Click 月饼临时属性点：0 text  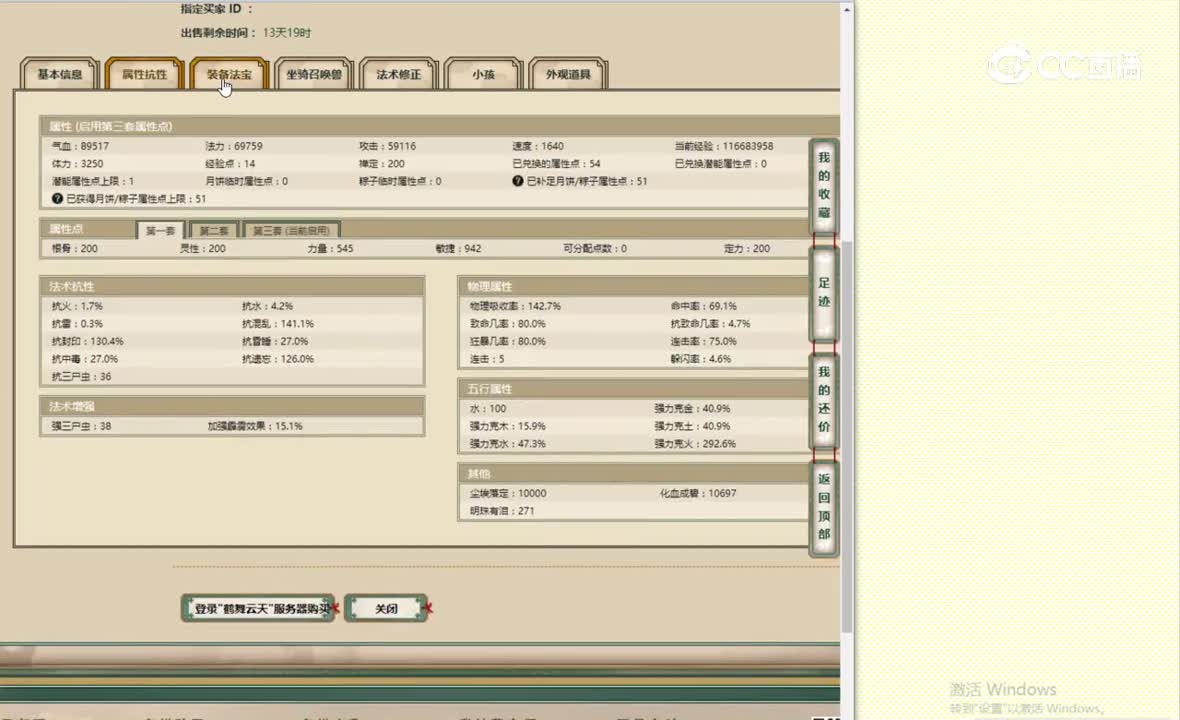pyautogui.click(x=246, y=181)
